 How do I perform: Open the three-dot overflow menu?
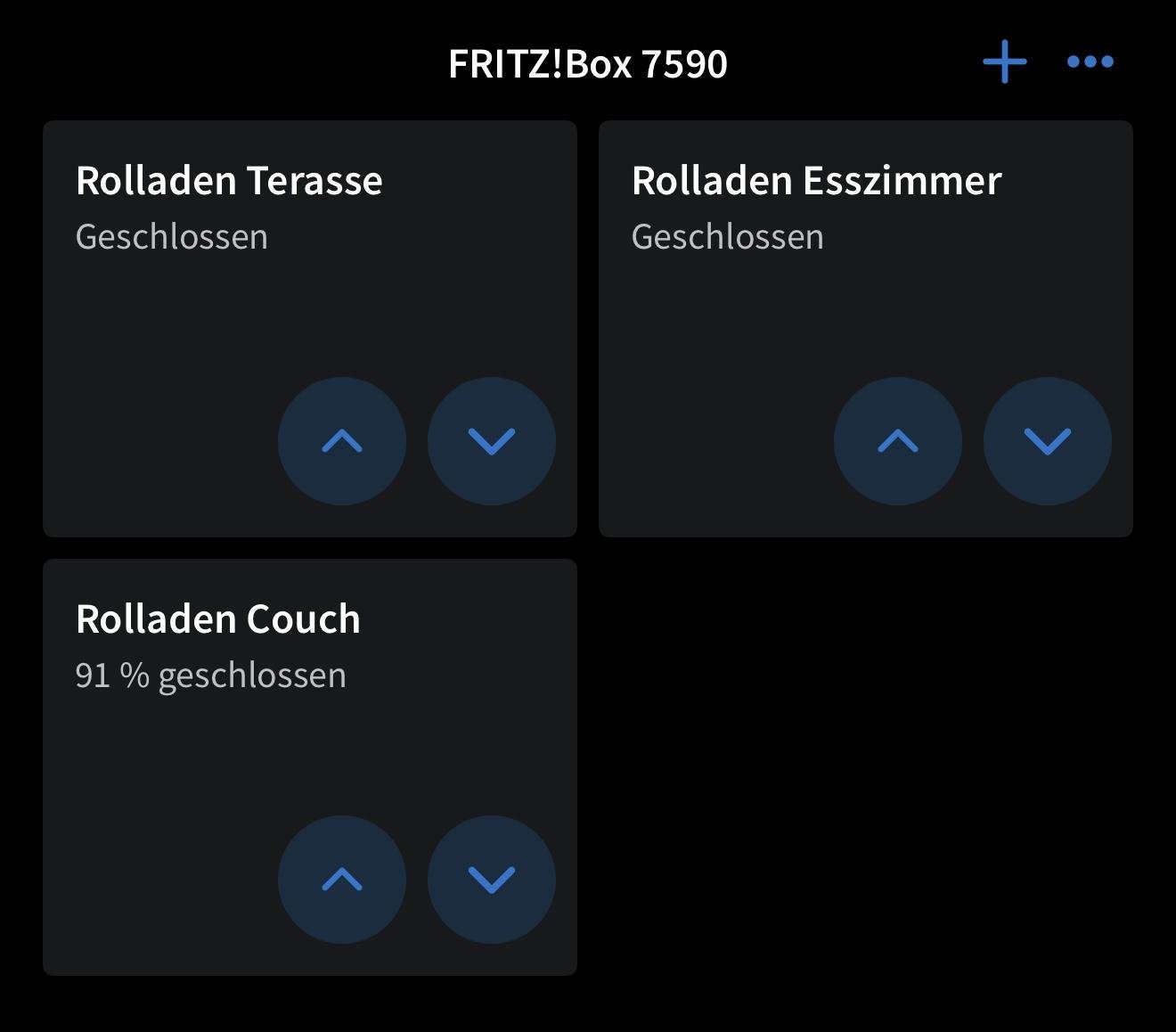1090,61
